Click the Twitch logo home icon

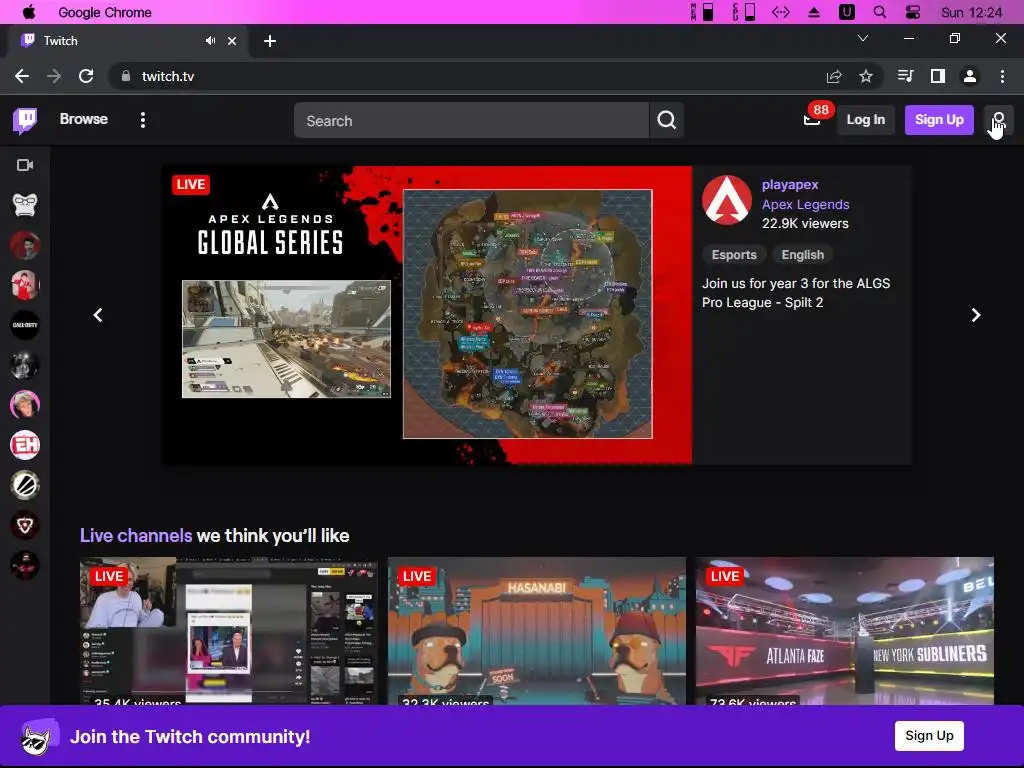click(25, 120)
